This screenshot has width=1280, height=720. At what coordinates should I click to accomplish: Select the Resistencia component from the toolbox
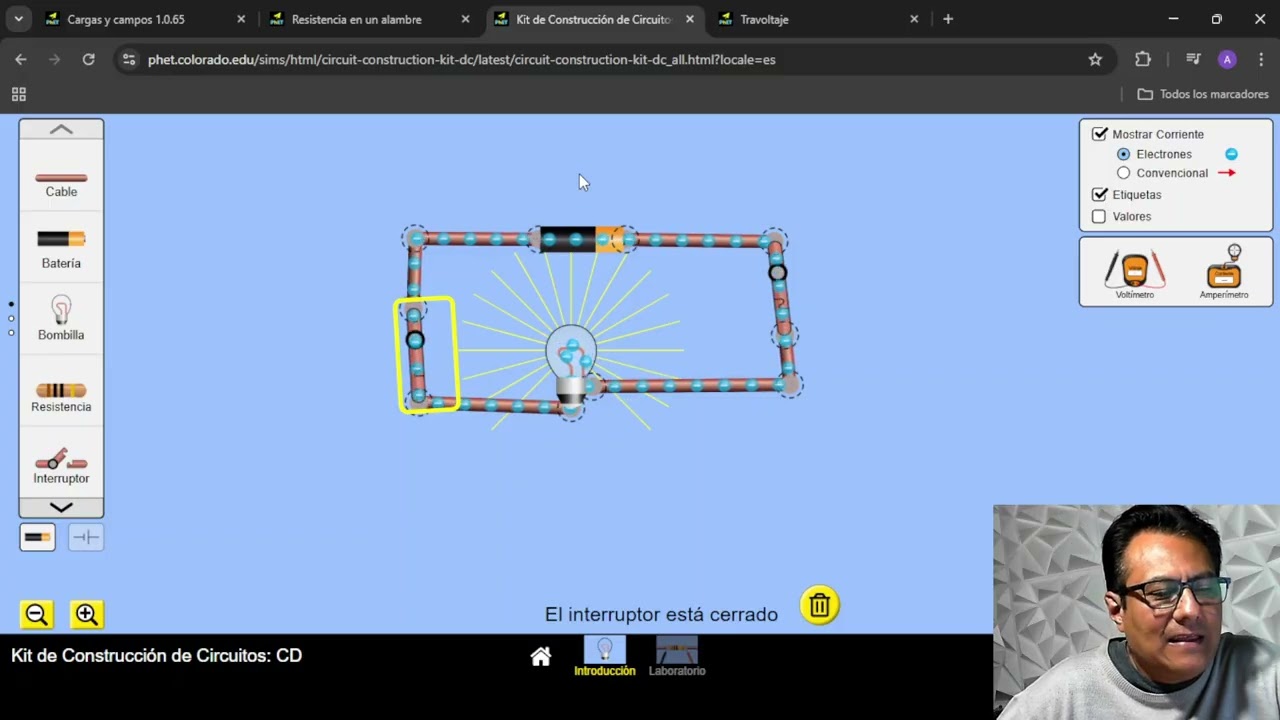point(61,397)
